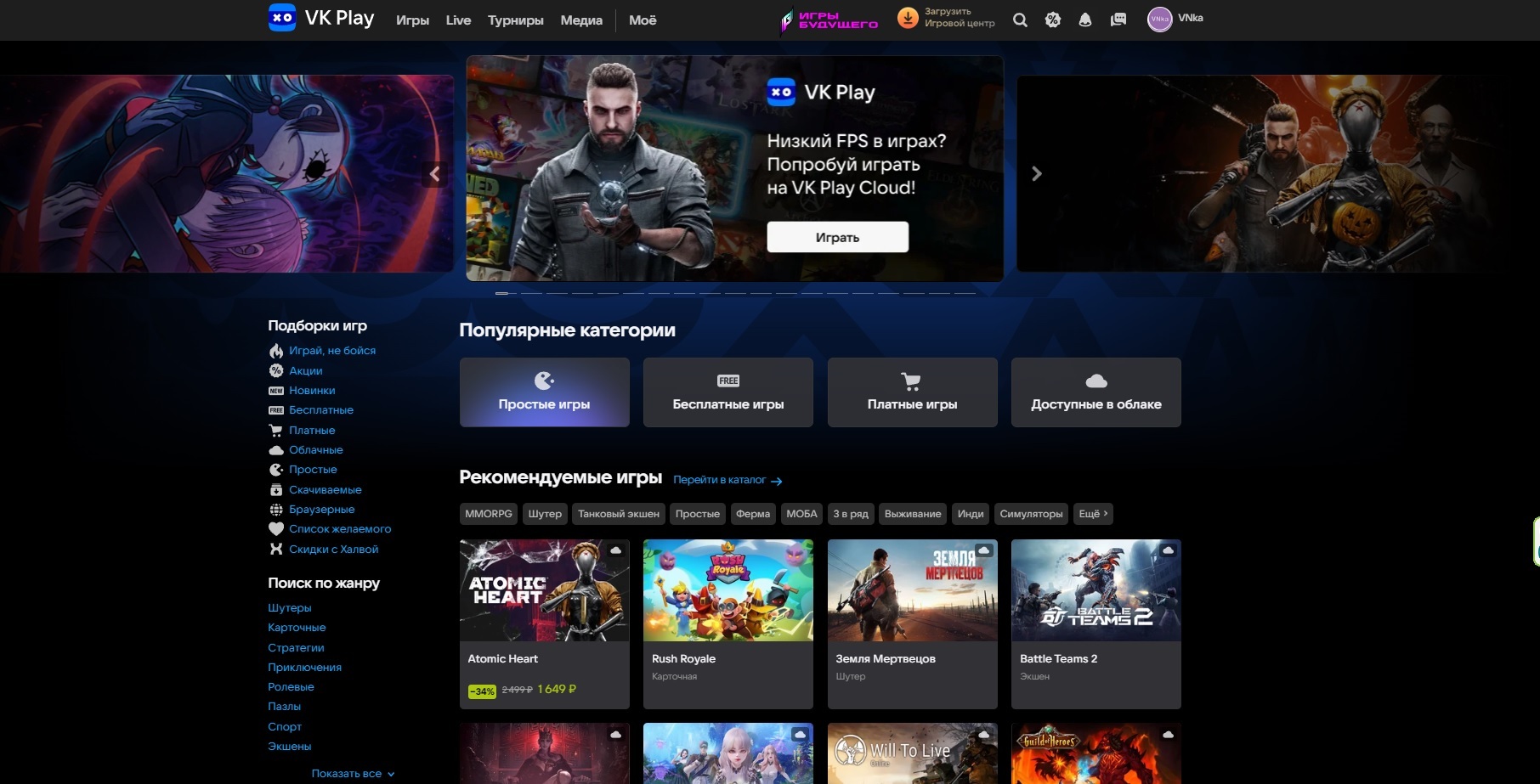Open the Пазлы genre link
Image resolution: width=1540 pixels, height=784 pixels.
(284, 707)
